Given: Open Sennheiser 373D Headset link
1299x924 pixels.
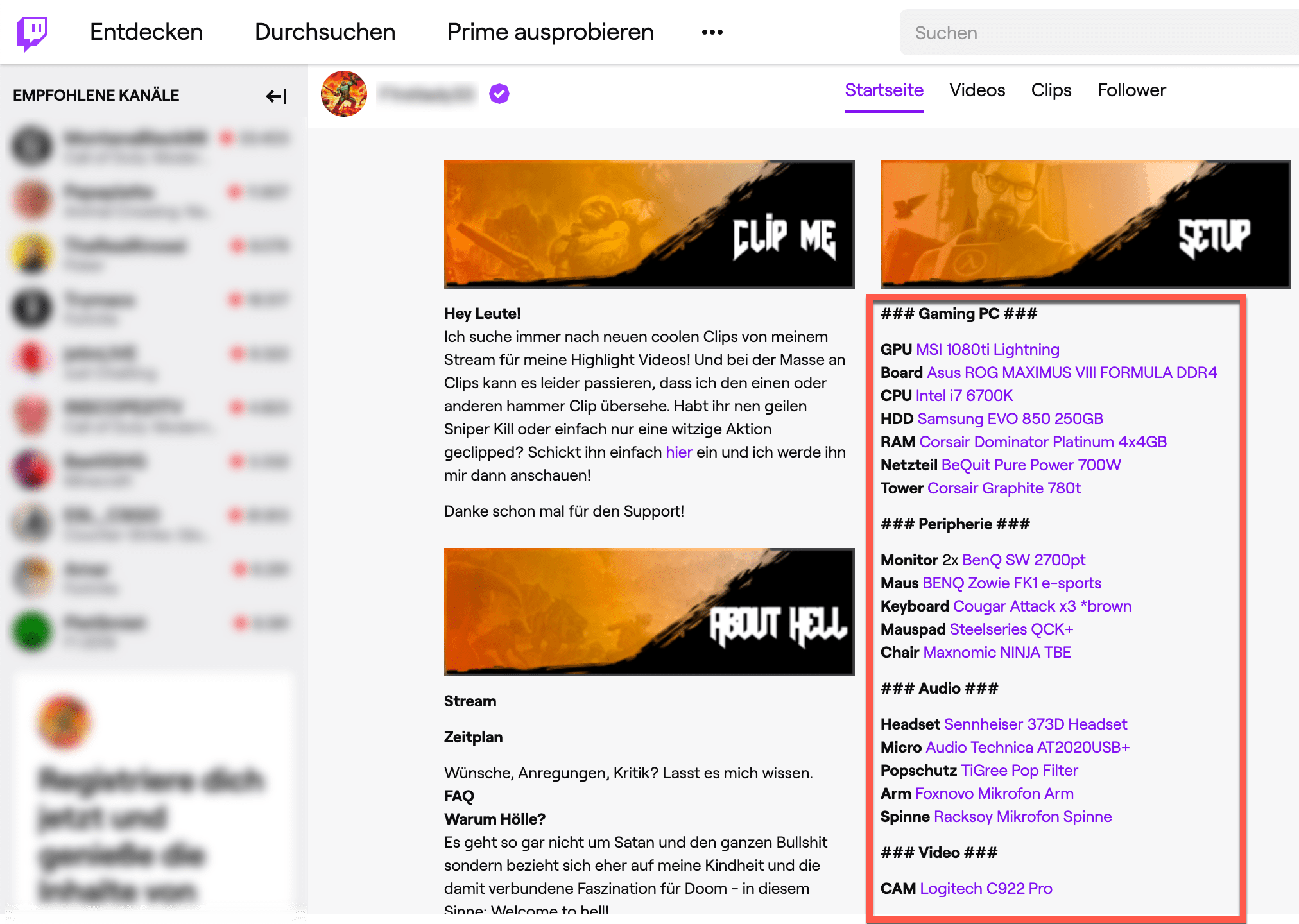Looking at the screenshot, I should pyautogui.click(x=1035, y=724).
